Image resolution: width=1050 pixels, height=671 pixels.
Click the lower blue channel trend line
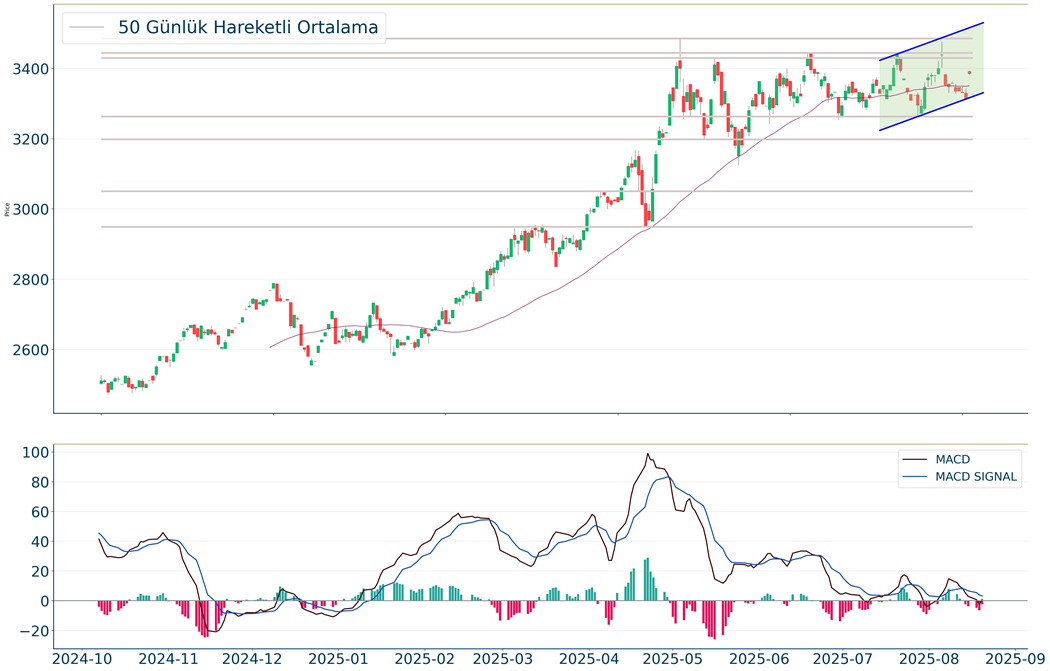931,111
